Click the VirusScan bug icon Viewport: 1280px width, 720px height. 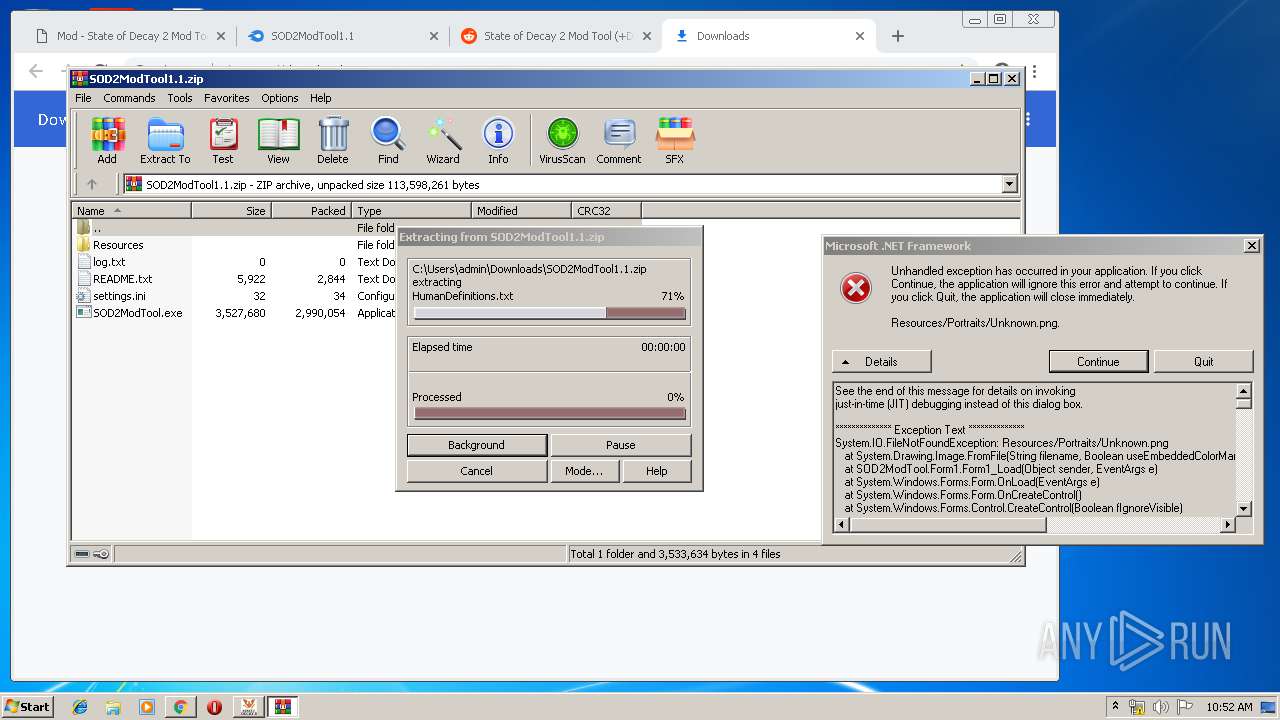pos(562,140)
